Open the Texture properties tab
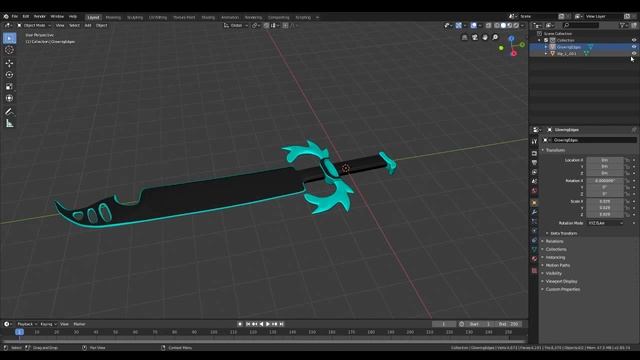640x360 pixels. pyautogui.click(x=534, y=270)
